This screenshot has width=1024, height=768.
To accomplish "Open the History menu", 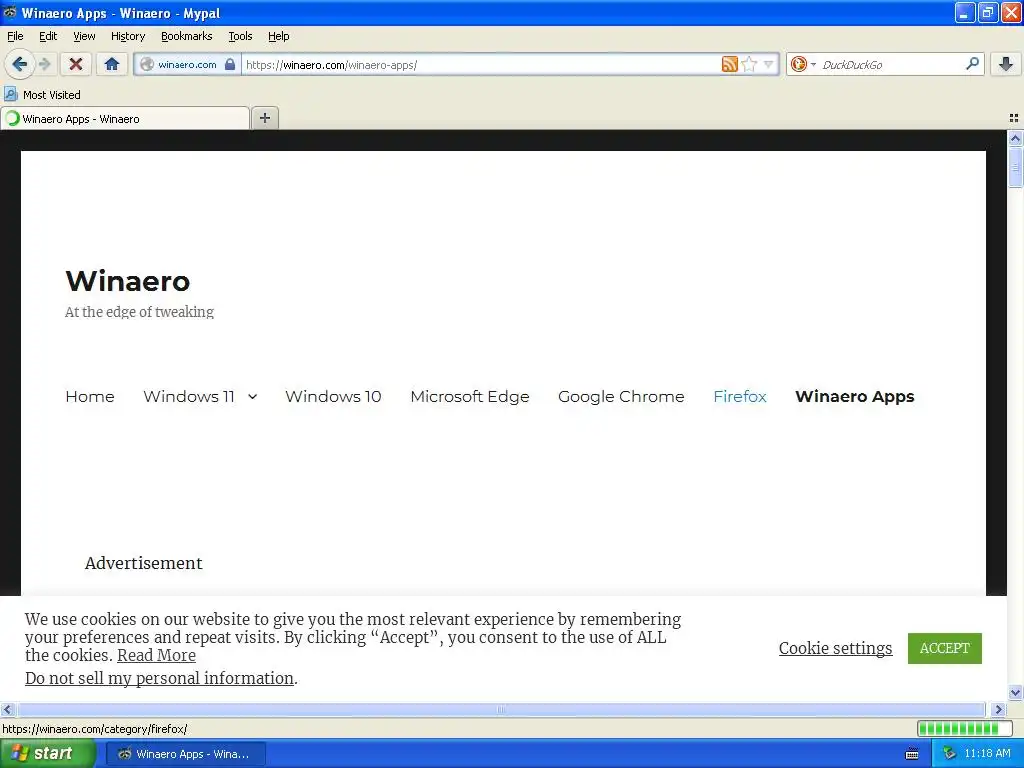I will tap(127, 36).
